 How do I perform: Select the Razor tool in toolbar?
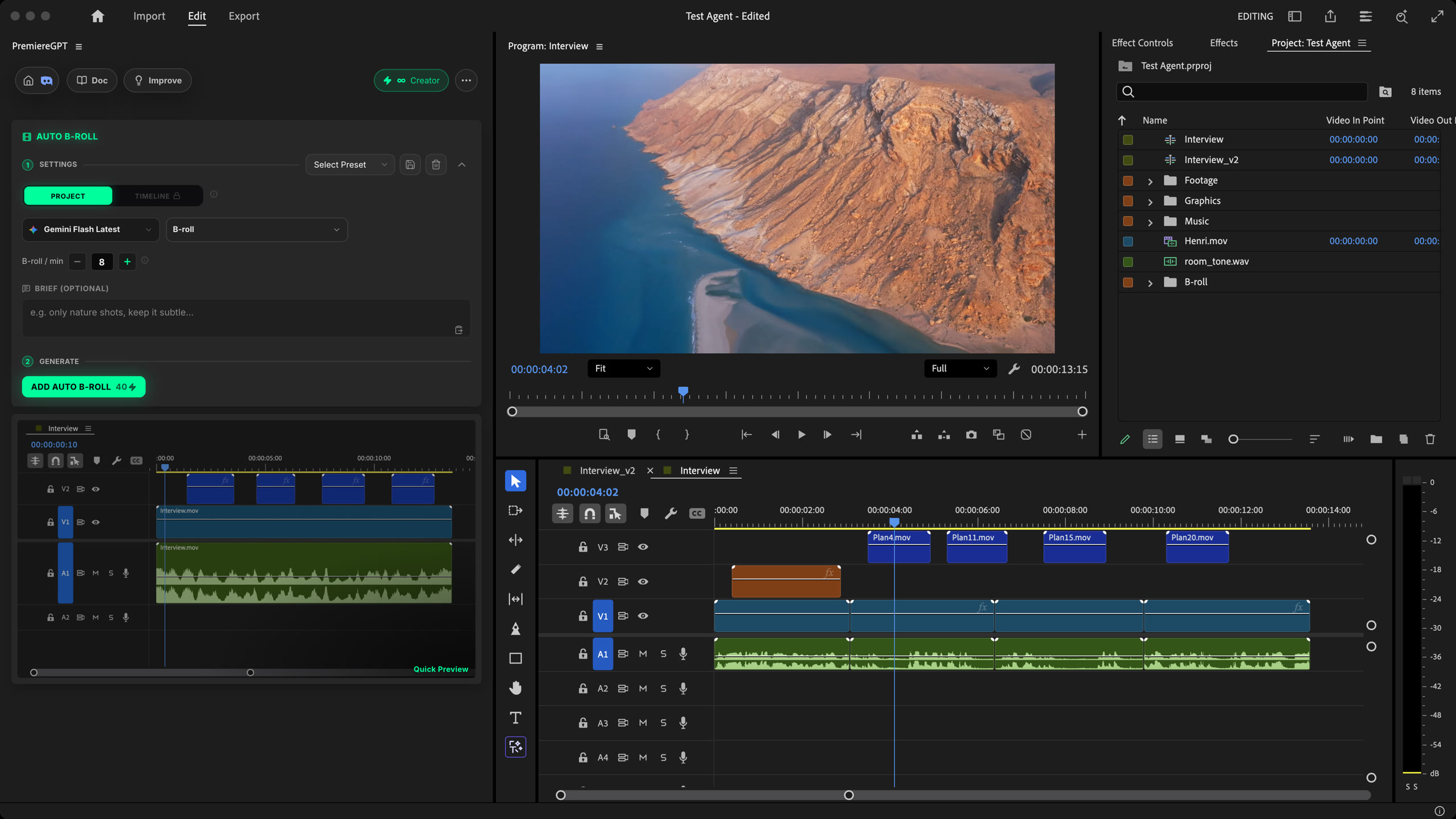[x=515, y=569]
